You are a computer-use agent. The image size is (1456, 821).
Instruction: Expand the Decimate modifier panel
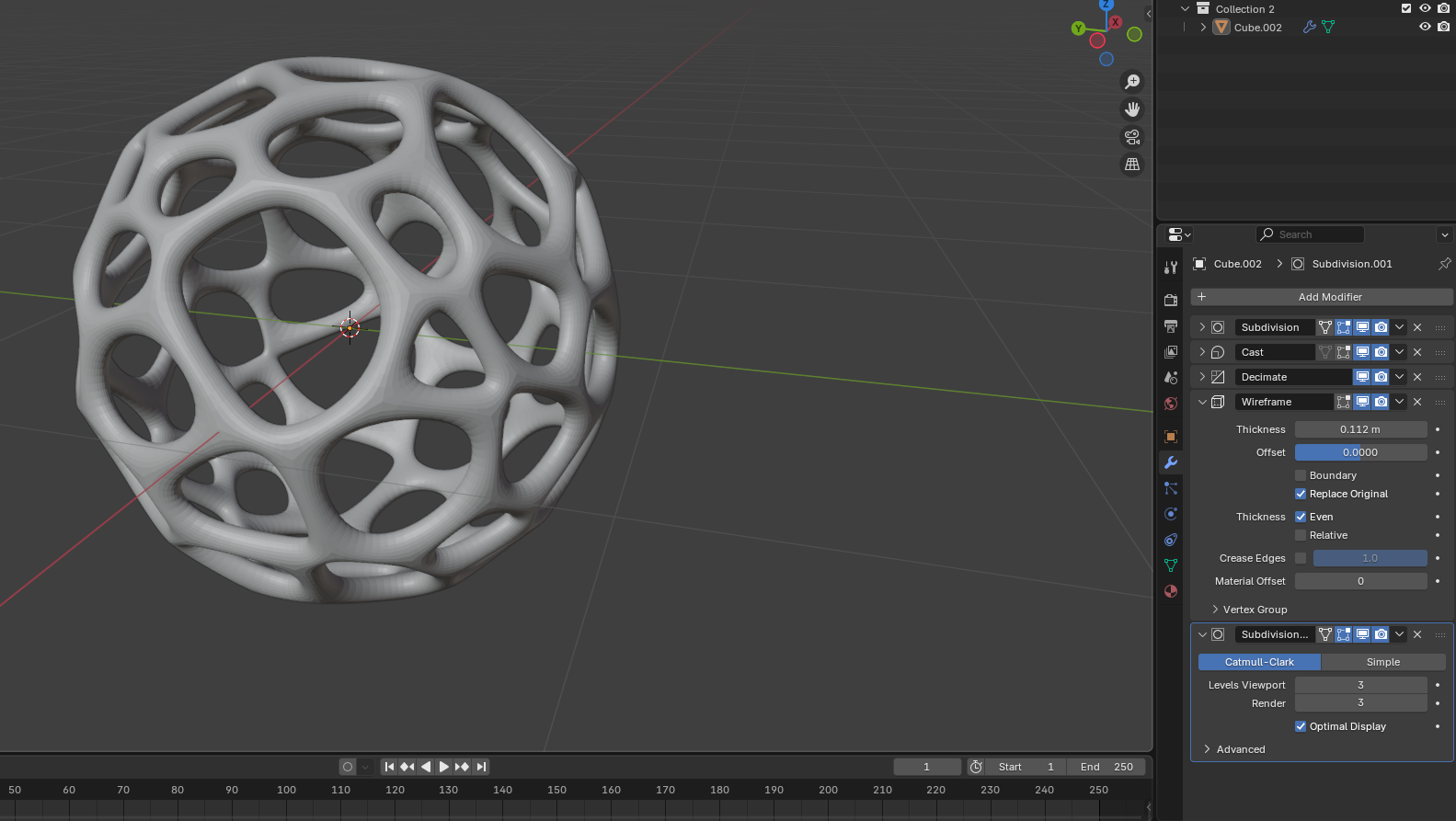point(1202,377)
